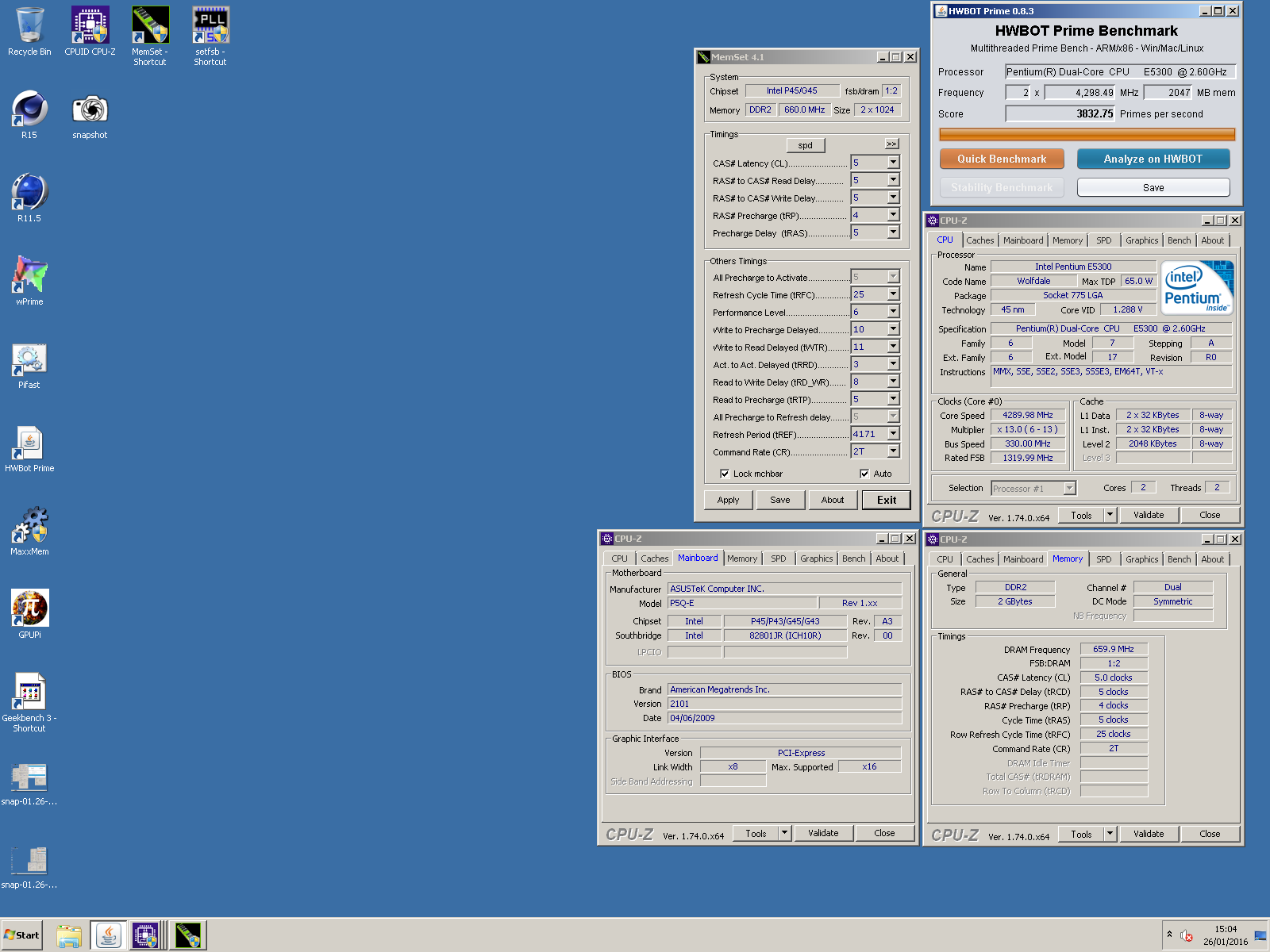Click Validate in Mainboard CPU-Z window

[823, 833]
